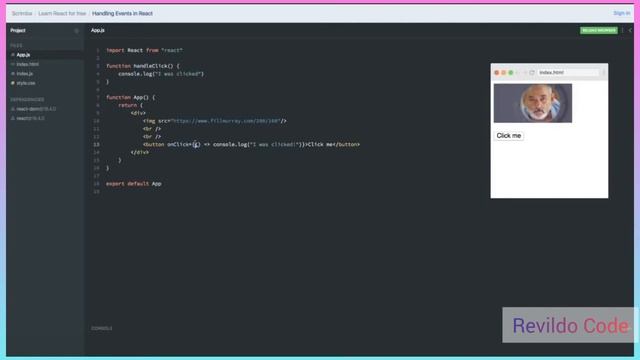Click the preview browser reload icon

coord(531,72)
